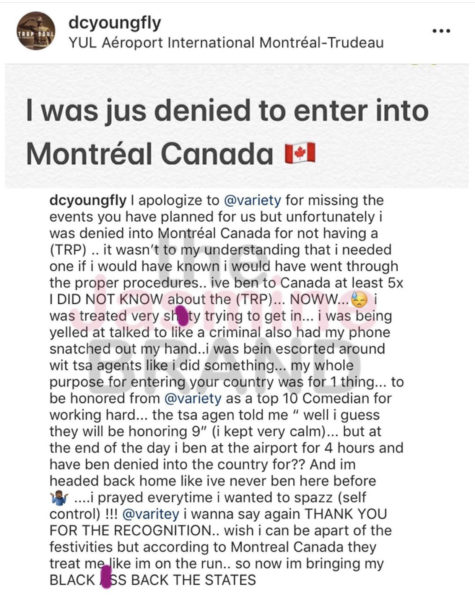Click dcyoungfly username in caption
The width and height of the screenshot is (475, 600).
[x=88, y=200]
